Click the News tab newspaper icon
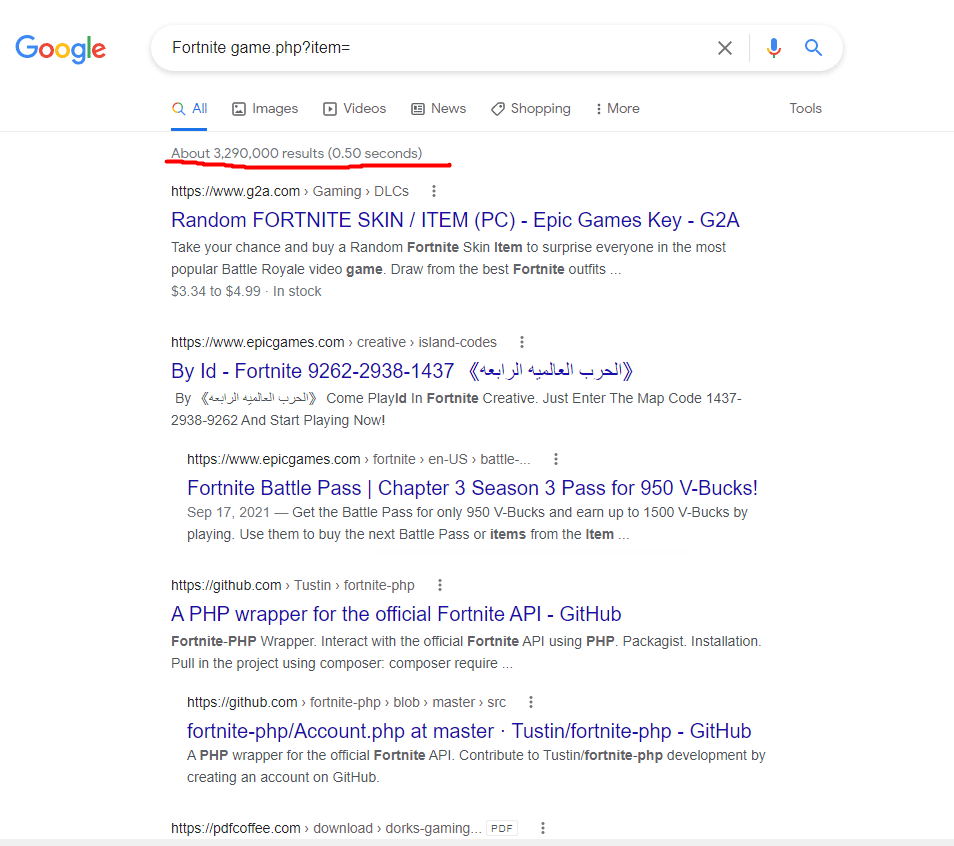The image size is (954, 846). click(417, 109)
